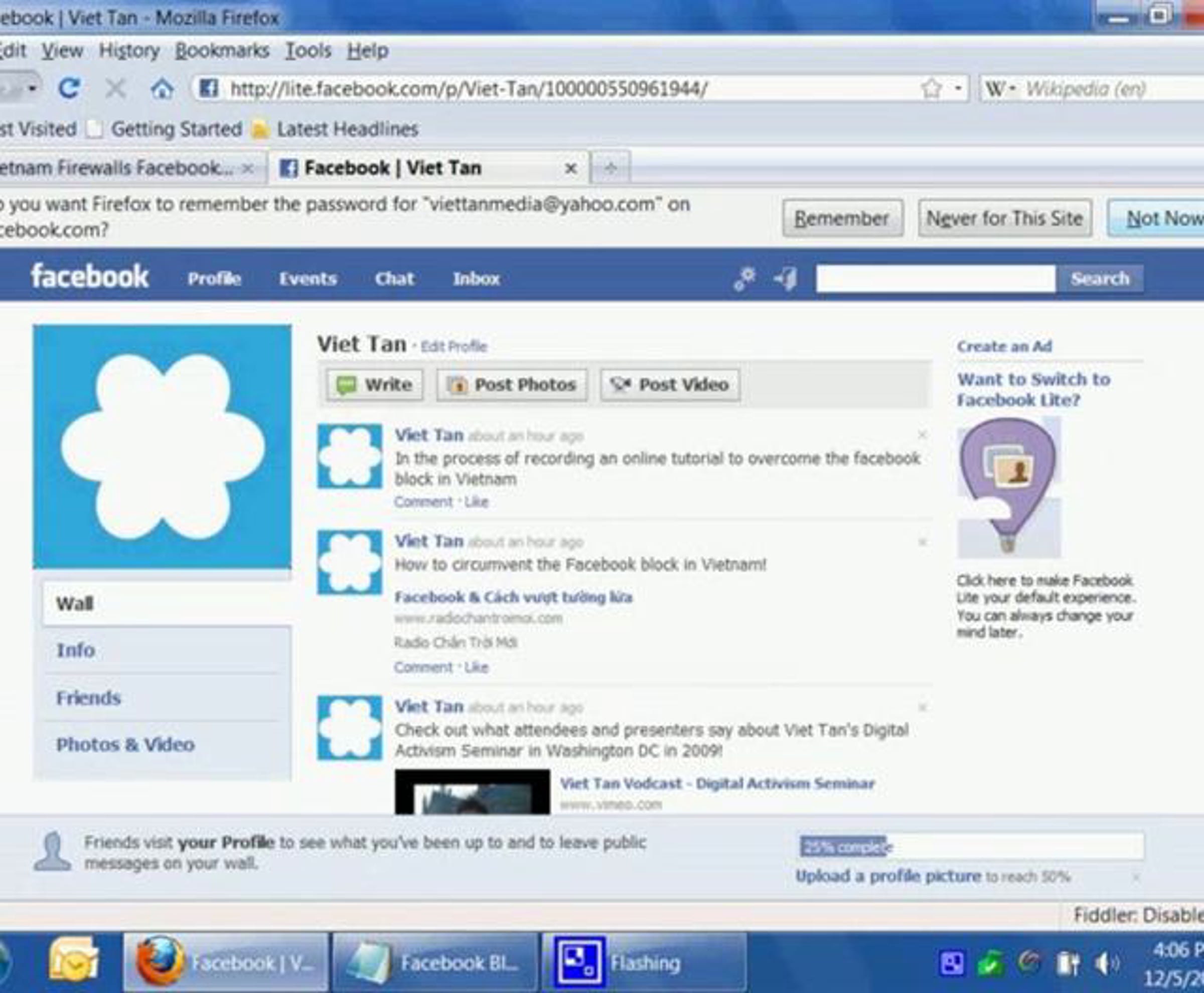Click the Post Photos button
This screenshot has width=1204, height=993.
512,384
